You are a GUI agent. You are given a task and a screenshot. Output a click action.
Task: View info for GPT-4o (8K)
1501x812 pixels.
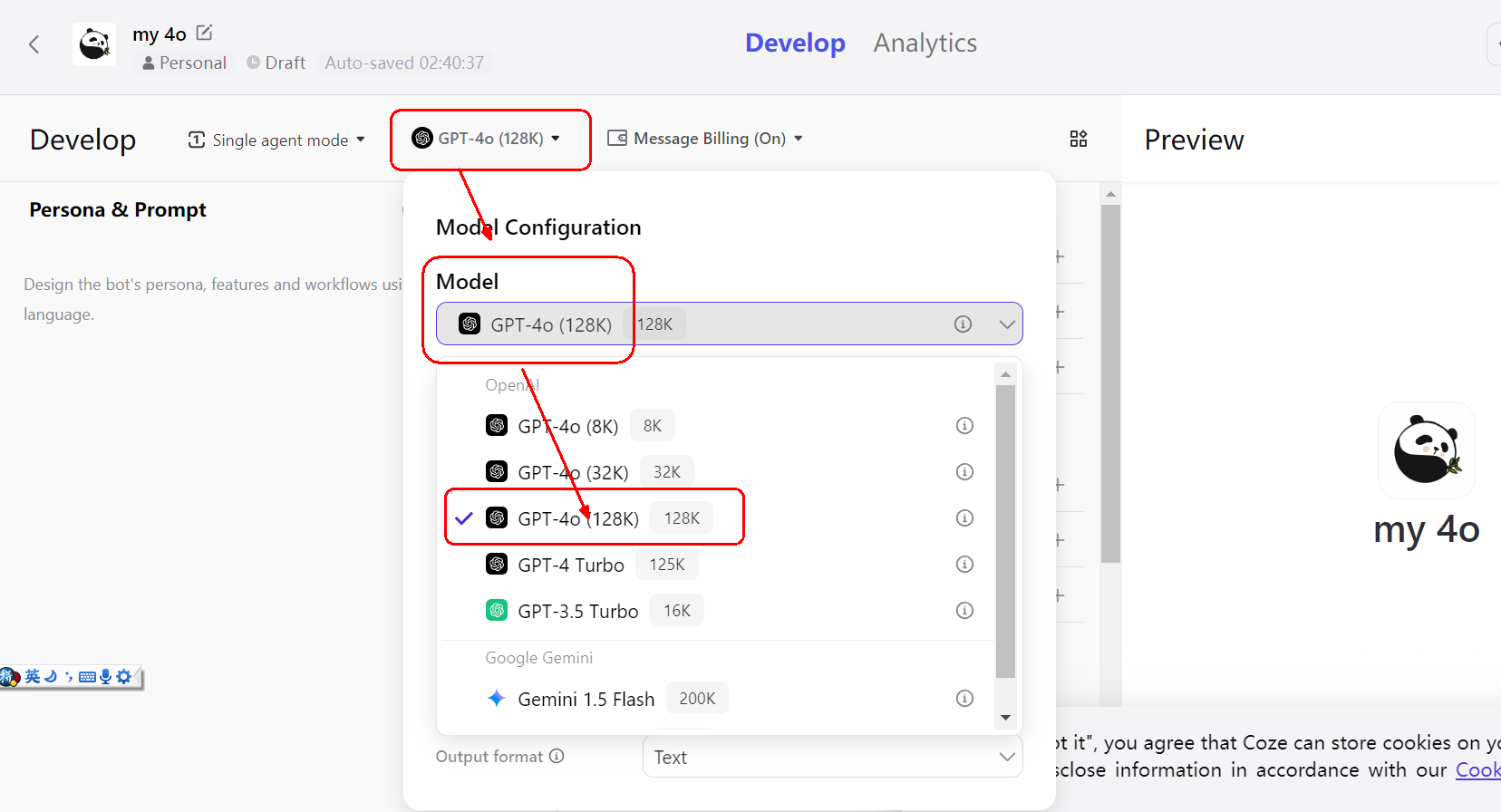[x=964, y=426]
